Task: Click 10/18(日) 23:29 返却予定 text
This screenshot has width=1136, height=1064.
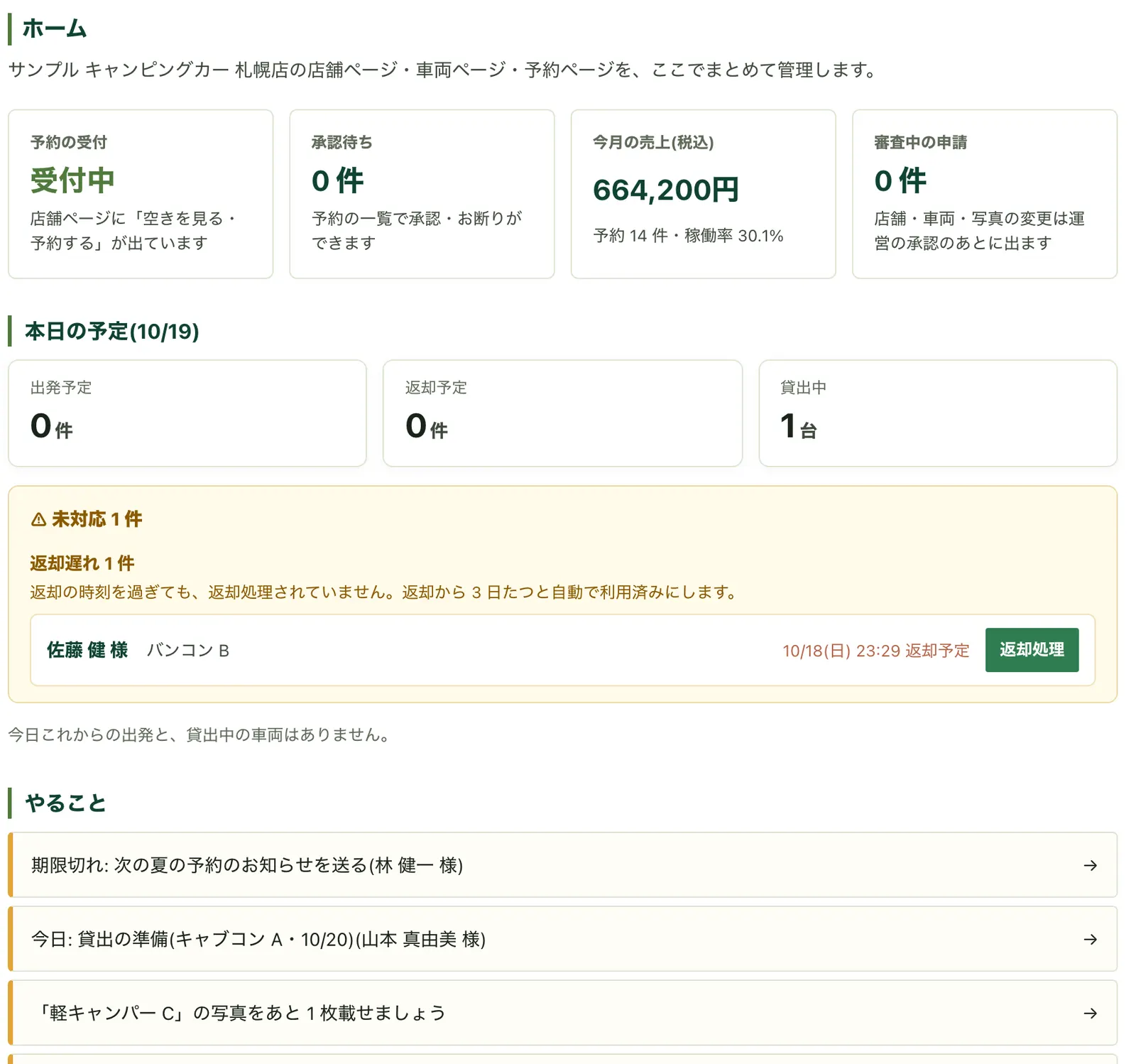Action: [875, 651]
